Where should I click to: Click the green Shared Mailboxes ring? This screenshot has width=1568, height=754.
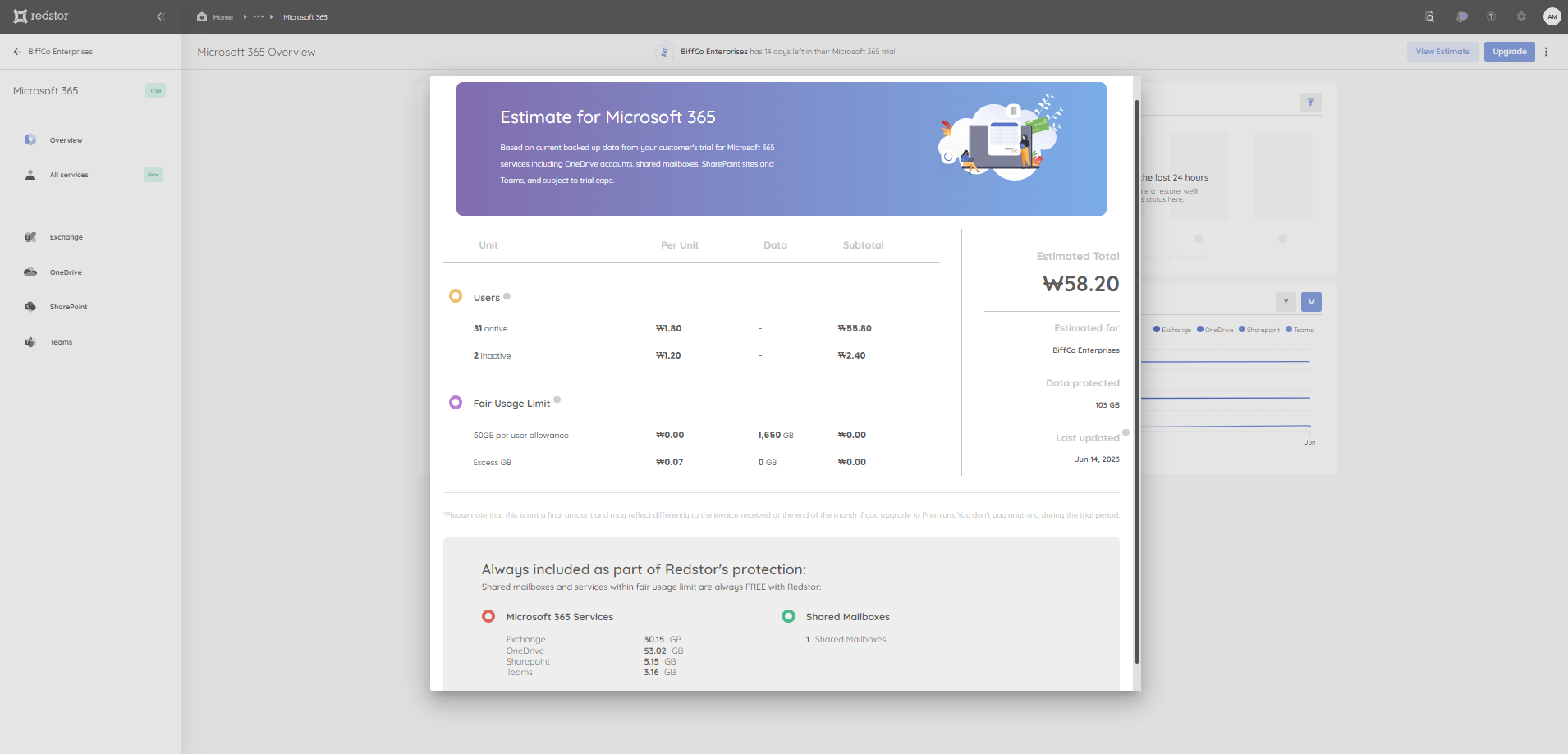[x=788, y=616]
